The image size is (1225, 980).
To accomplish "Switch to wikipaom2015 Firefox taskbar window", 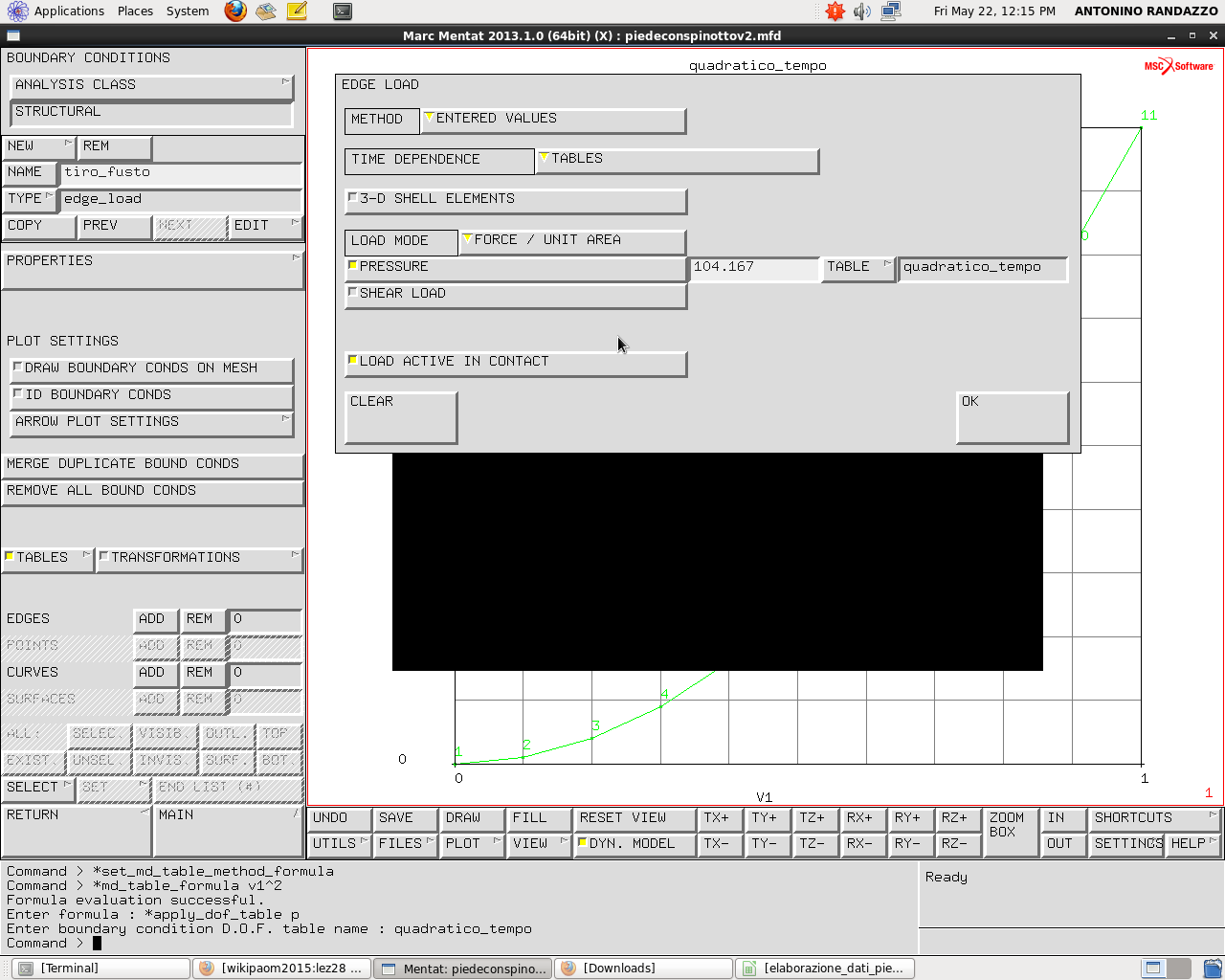I will point(281,969).
